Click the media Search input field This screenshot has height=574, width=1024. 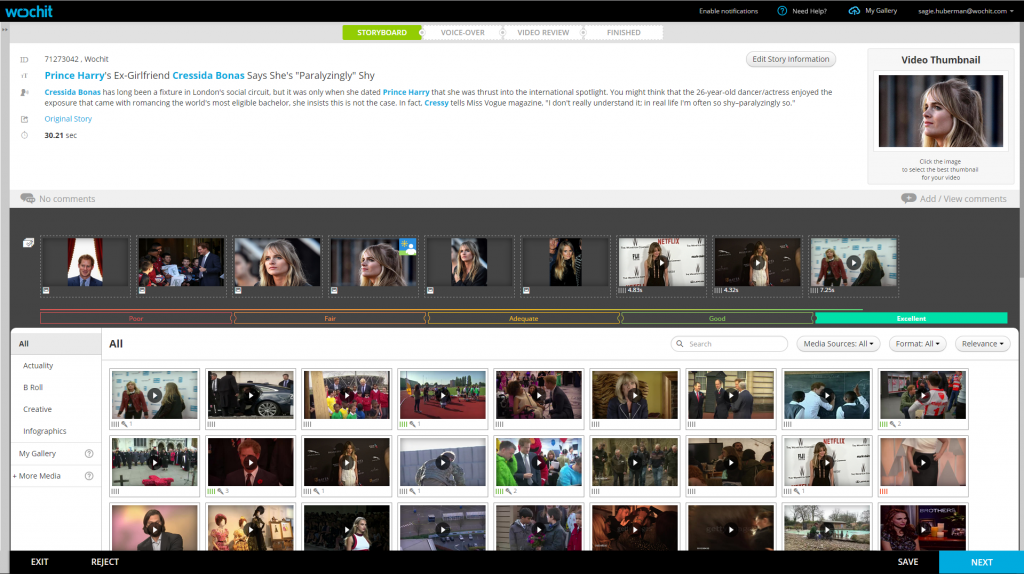(x=729, y=343)
